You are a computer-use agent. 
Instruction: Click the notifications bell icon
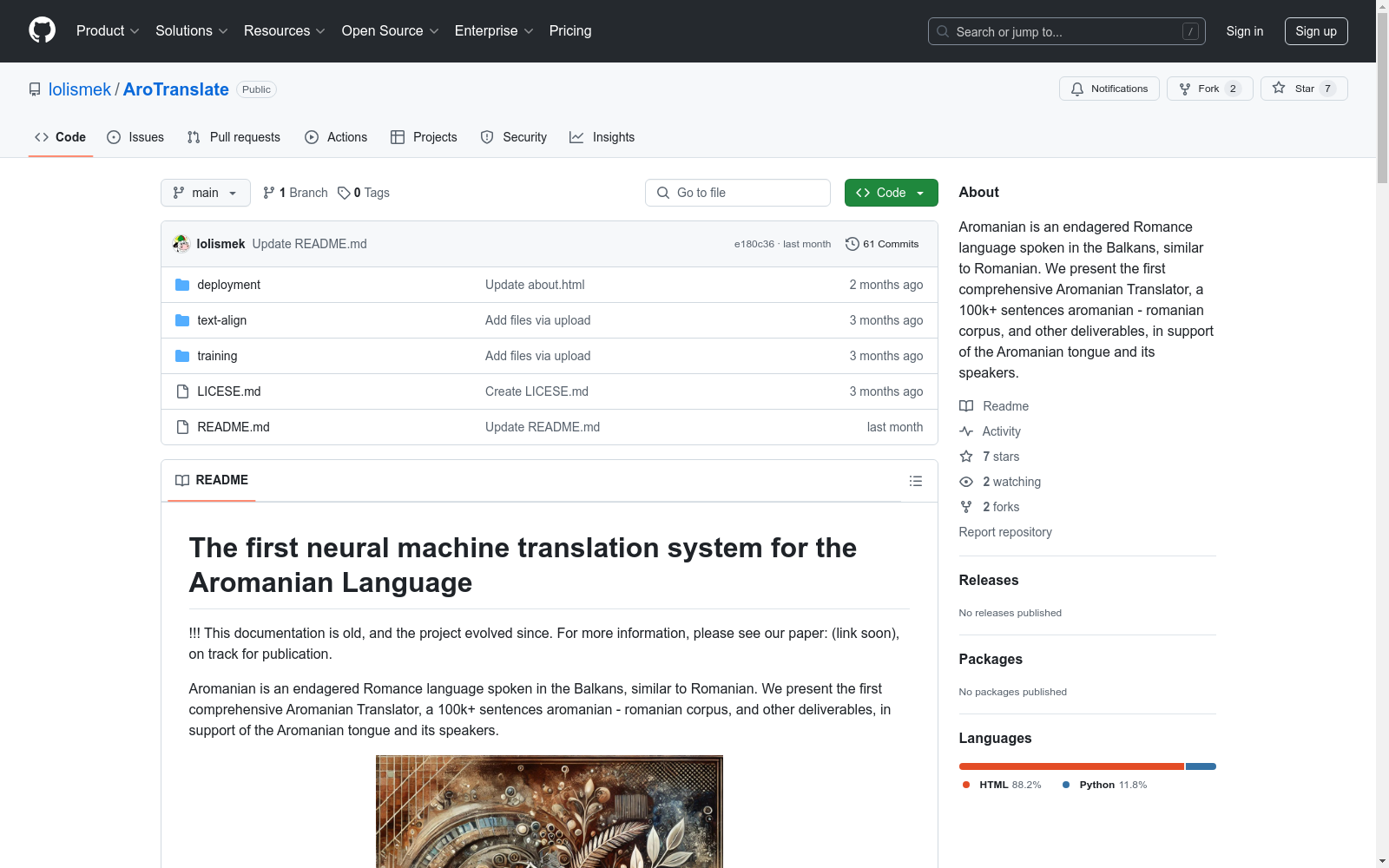point(1077,89)
